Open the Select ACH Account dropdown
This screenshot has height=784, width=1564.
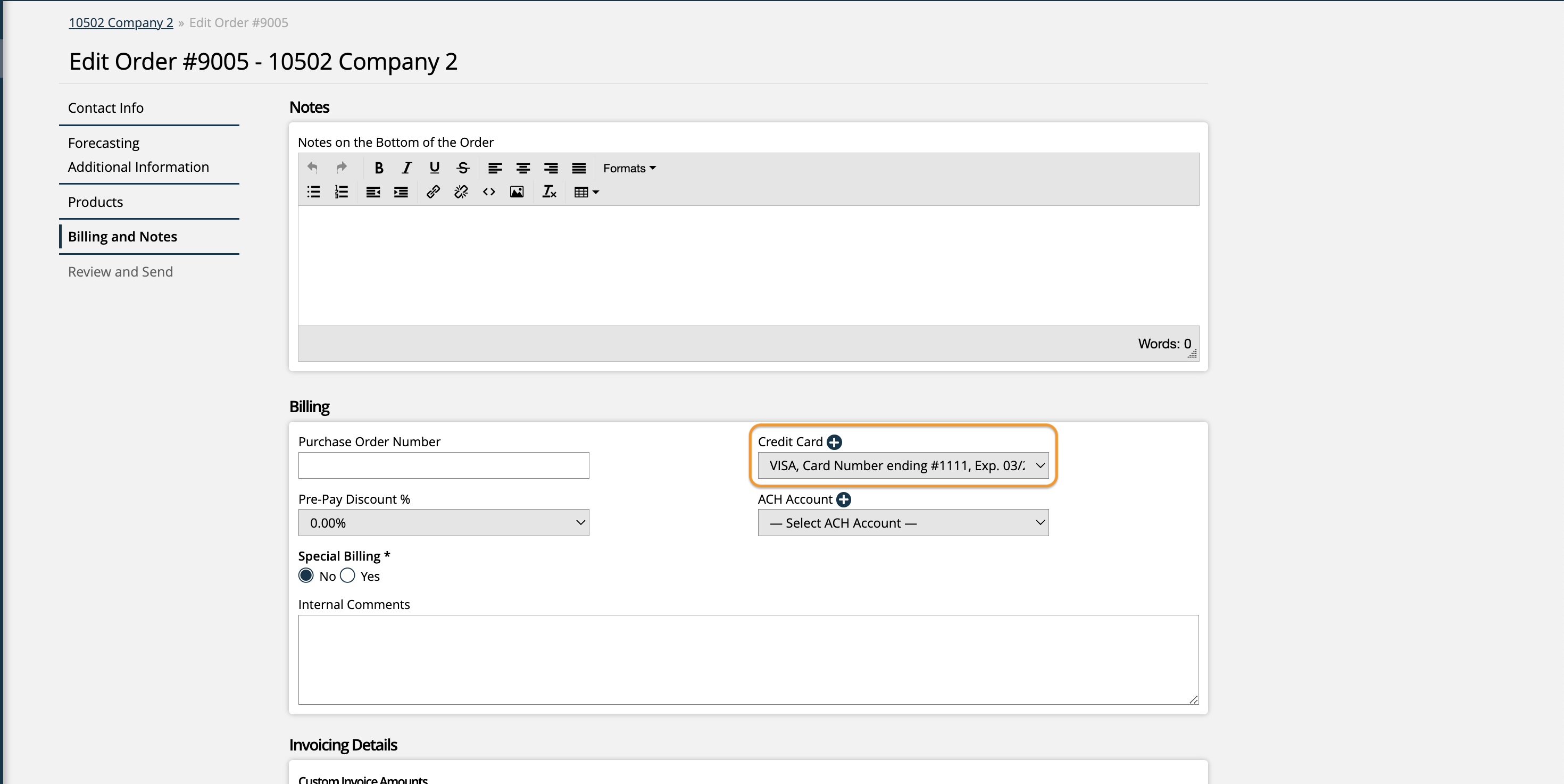click(x=902, y=522)
